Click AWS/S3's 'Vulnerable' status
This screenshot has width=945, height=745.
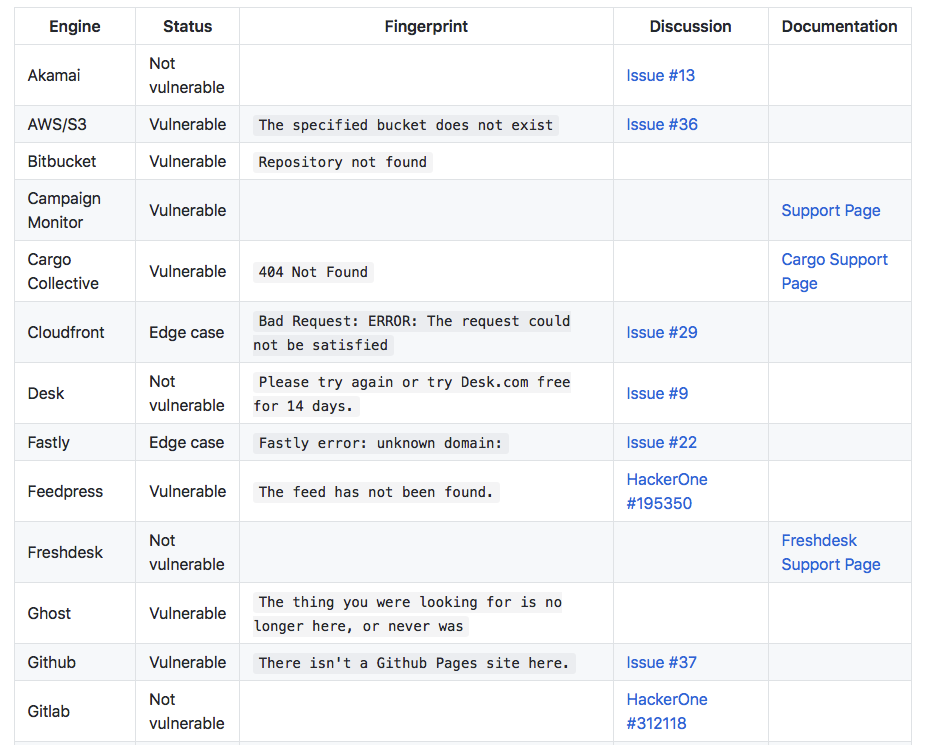pos(187,124)
